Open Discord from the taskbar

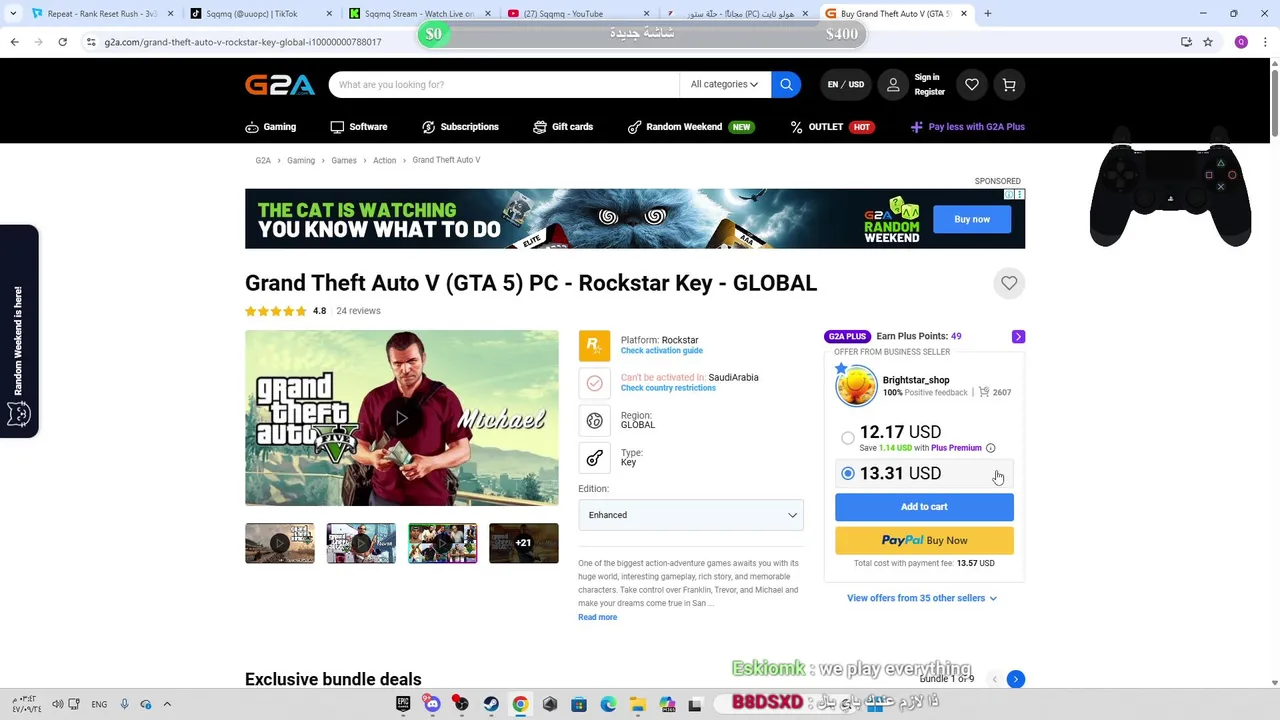[432, 704]
